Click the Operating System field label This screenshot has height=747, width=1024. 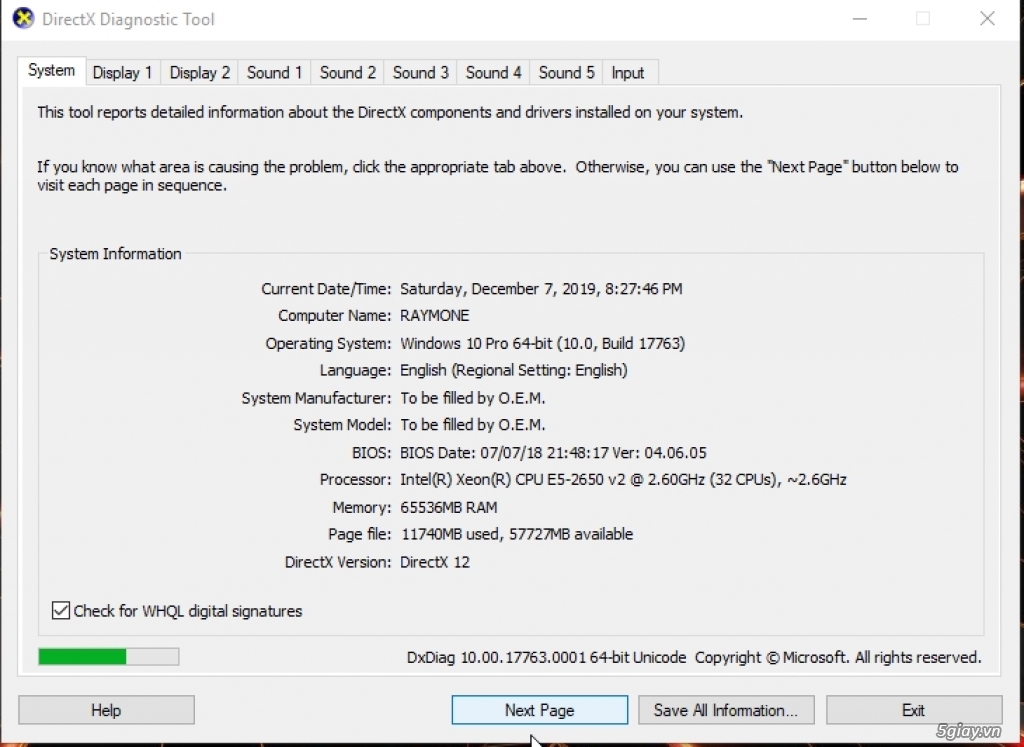[x=328, y=343]
